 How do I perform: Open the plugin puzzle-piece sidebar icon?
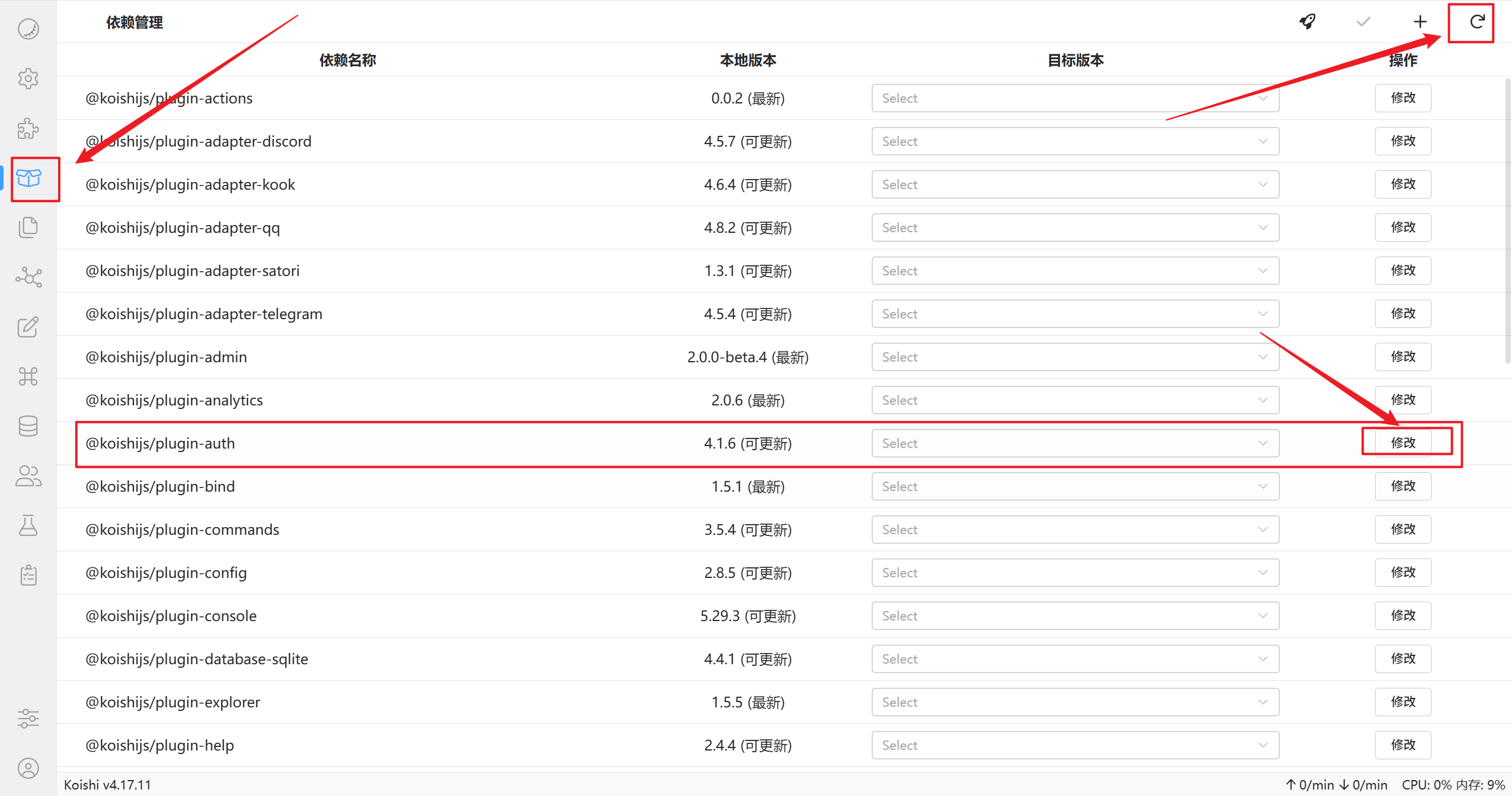28,128
